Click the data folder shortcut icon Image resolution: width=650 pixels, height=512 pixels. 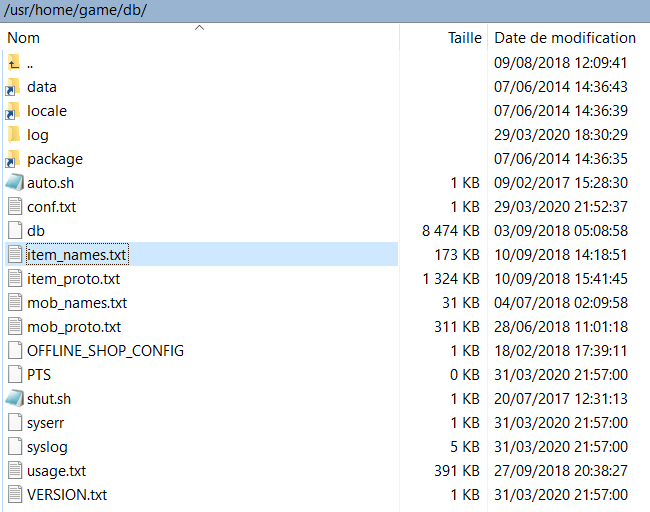coord(13,87)
